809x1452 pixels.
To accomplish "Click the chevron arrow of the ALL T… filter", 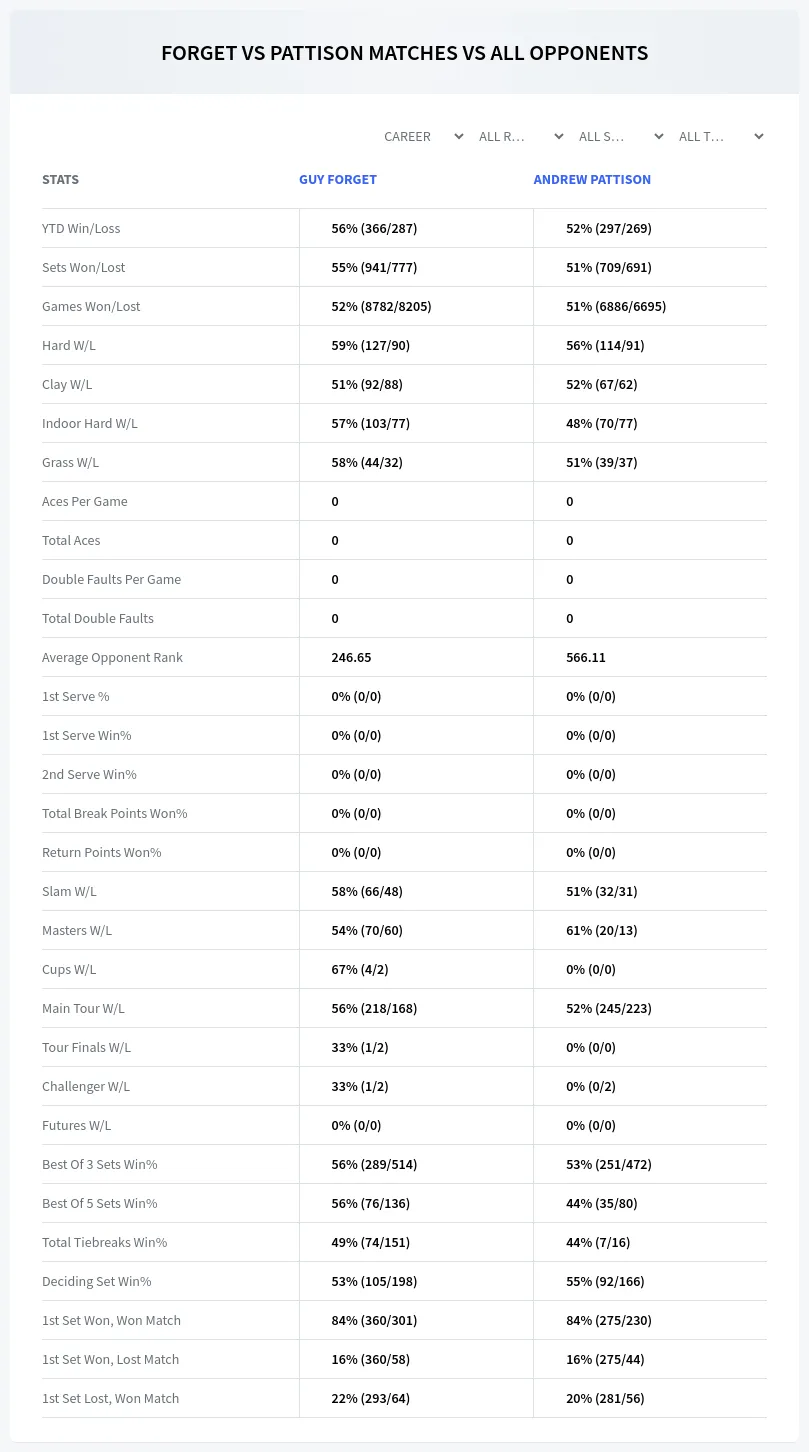I will point(758,136).
